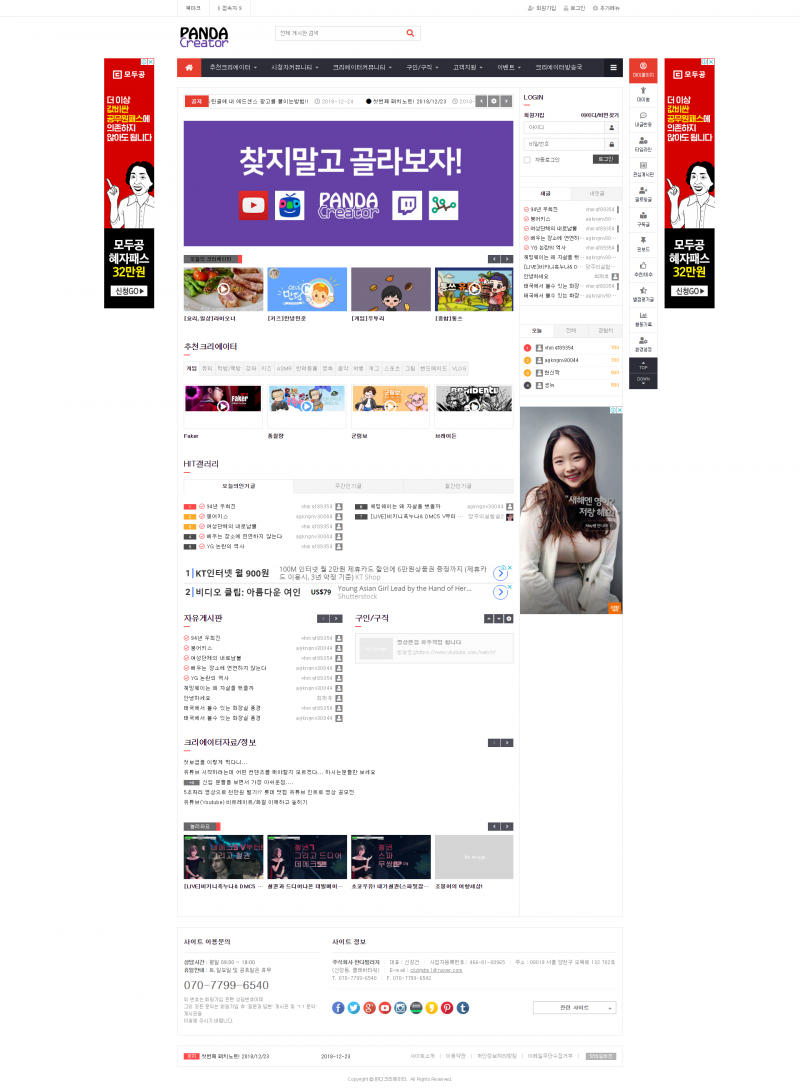Click the next arrow in notice ticker
Screen dimensions: 800x1092
coord(507,101)
